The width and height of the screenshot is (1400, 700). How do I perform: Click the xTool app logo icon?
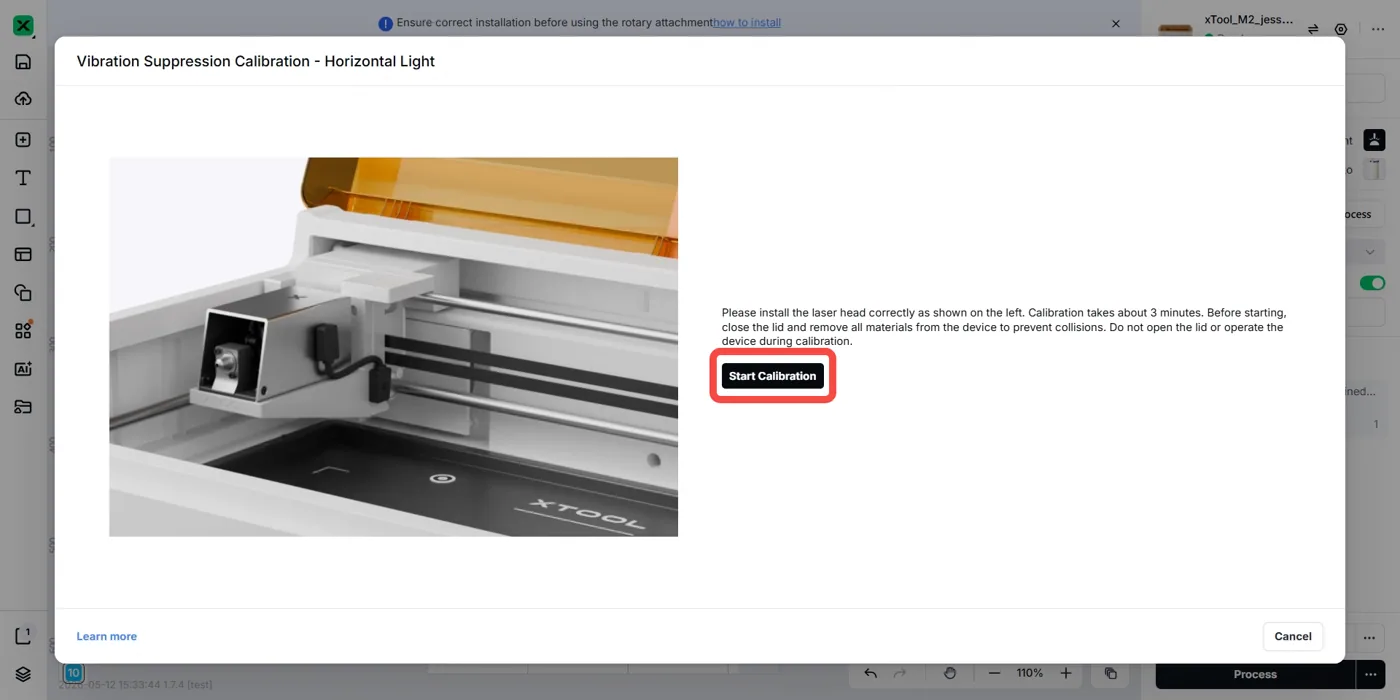[23, 26]
